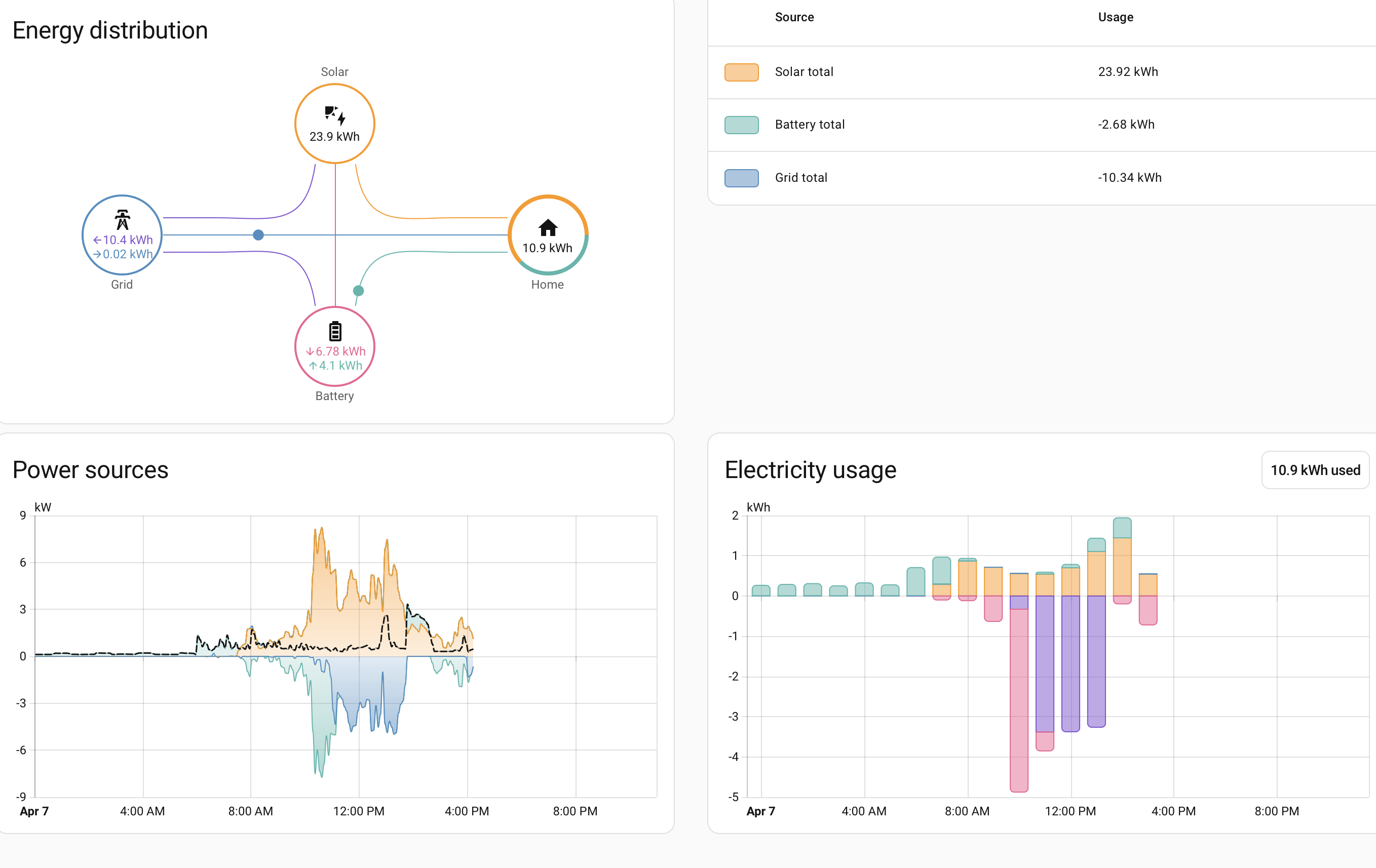Click the Electricity usage heading
This screenshot has width=1376, height=868.
point(810,470)
